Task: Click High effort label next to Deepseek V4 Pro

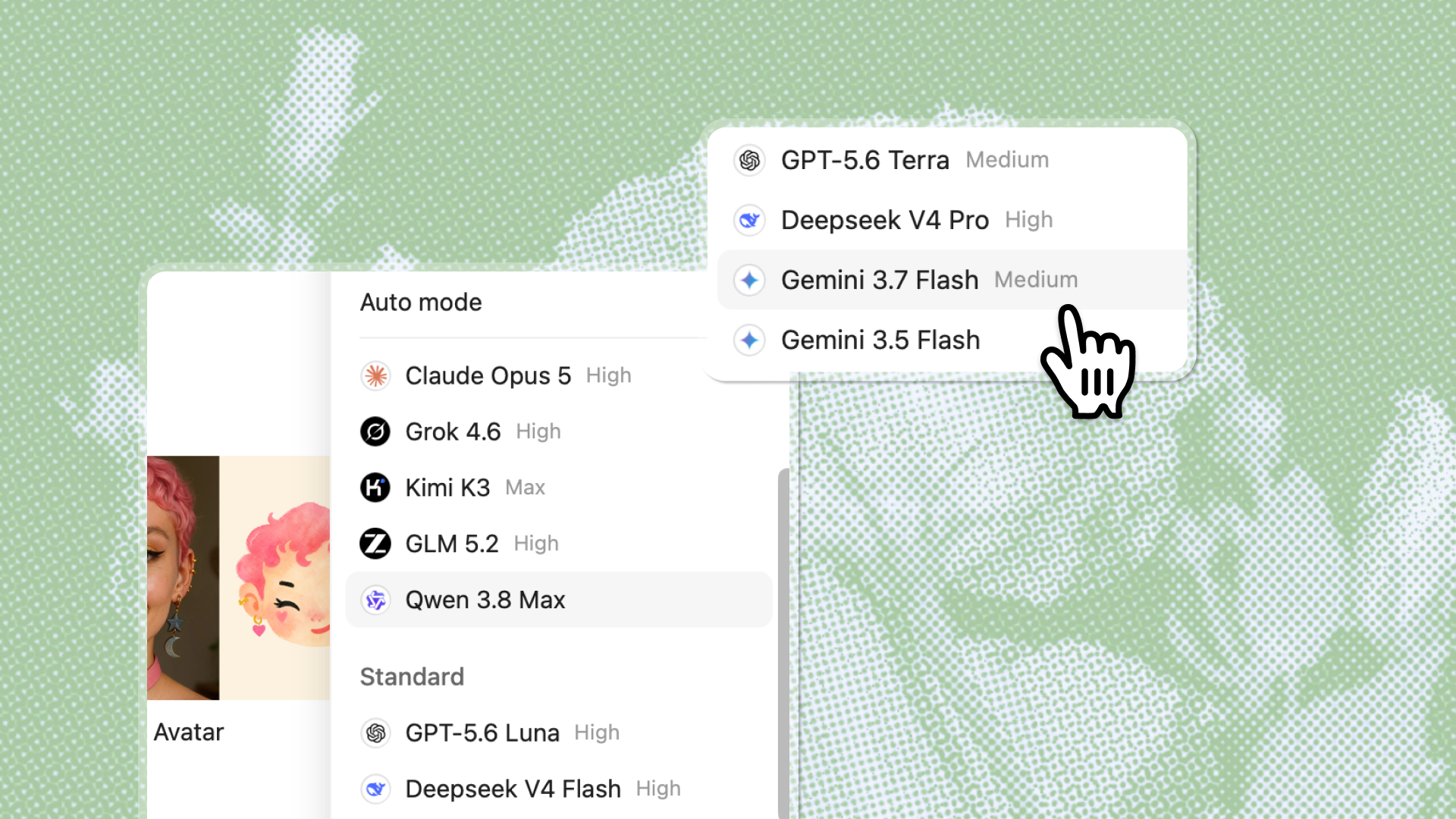Action: point(1028,220)
